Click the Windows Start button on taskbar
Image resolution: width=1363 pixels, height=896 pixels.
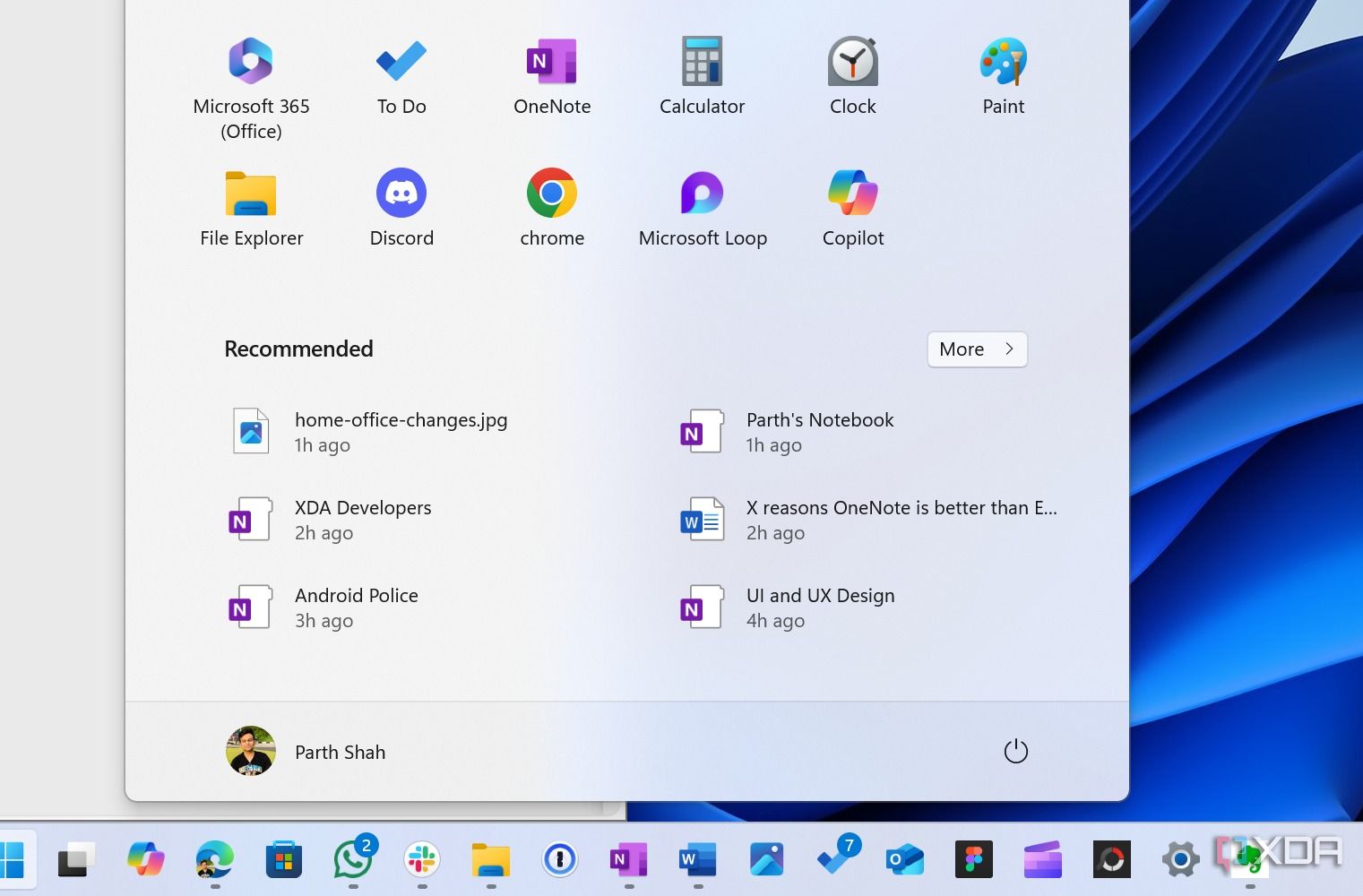point(13,860)
